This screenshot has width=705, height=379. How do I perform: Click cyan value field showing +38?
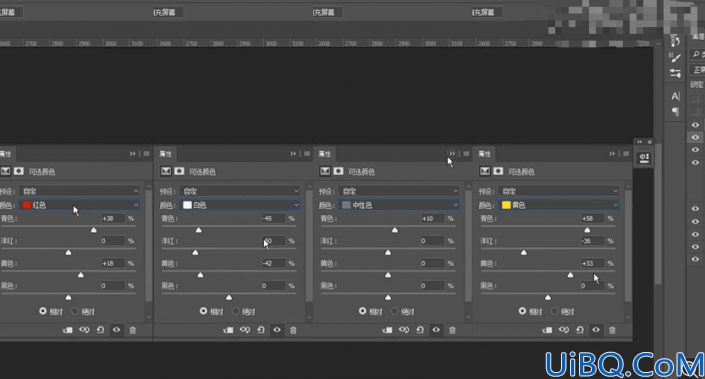pyautogui.click(x=112, y=218)
